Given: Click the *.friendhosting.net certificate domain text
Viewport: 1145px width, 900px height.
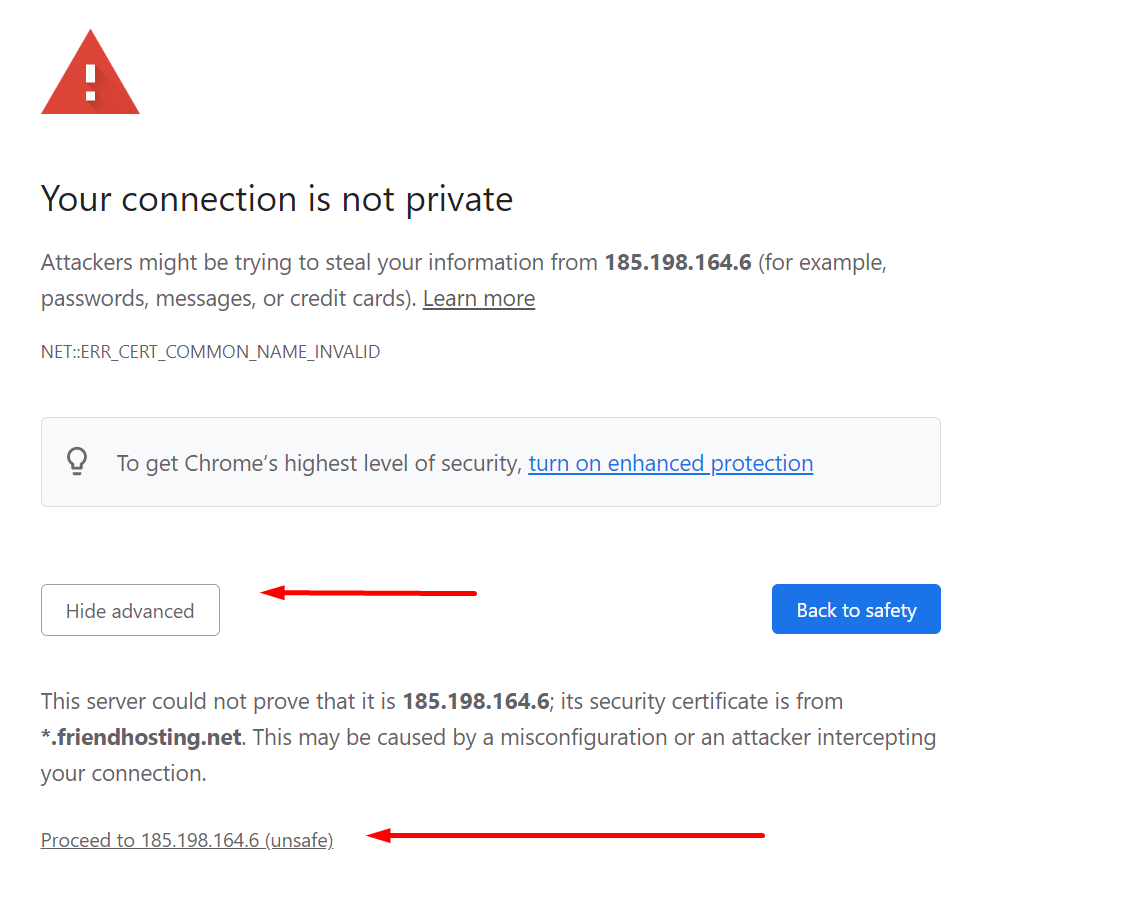Looking at the screenshot, I should click(141, 737).
